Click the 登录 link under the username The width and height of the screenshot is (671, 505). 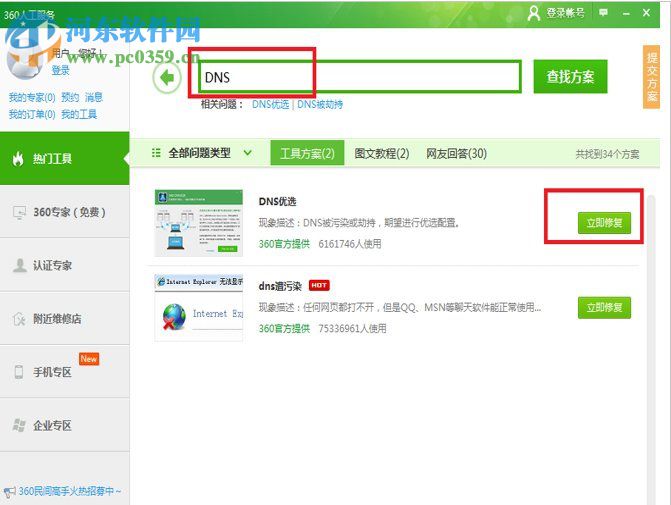click(61, 71)
